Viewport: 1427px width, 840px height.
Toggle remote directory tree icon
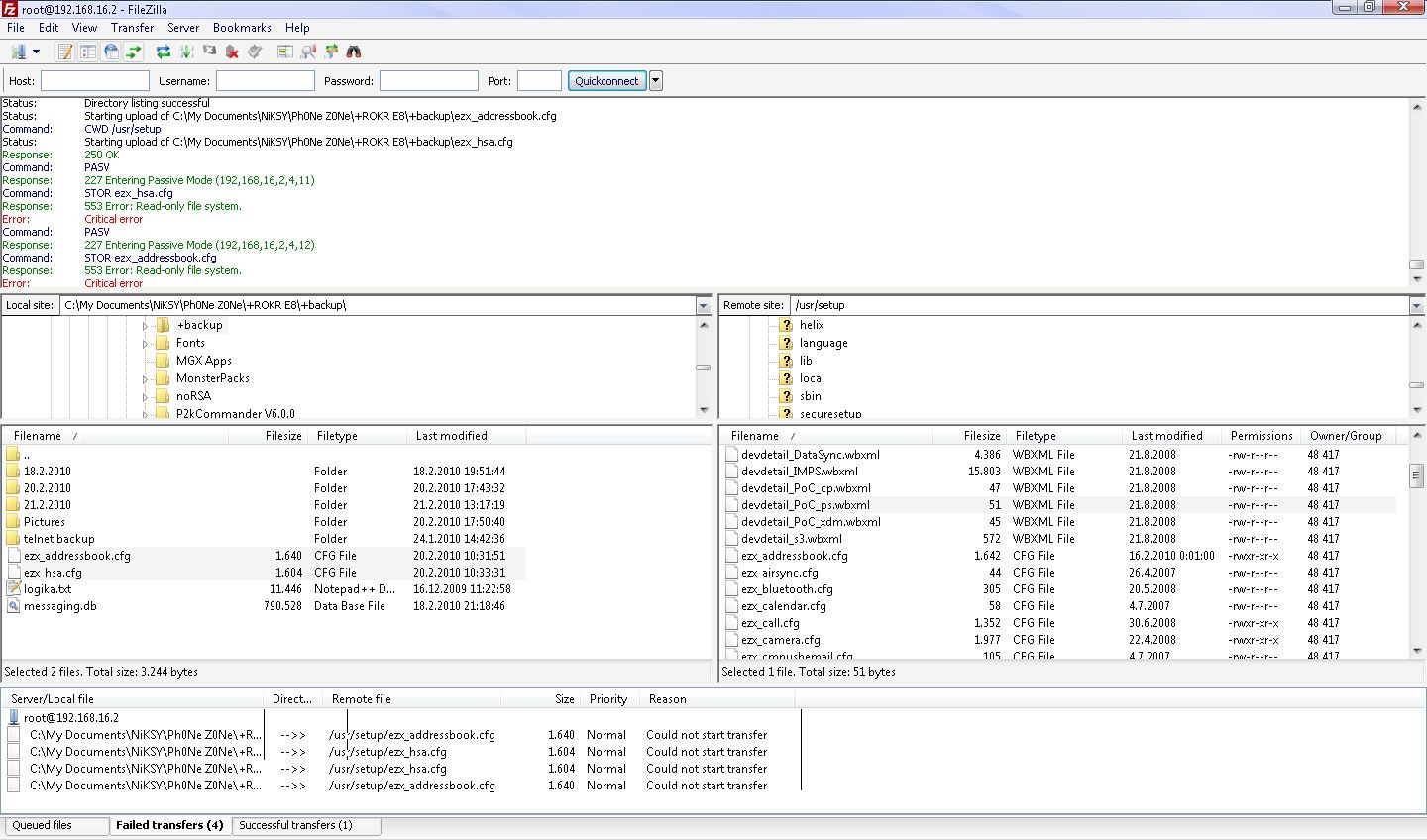click(111, 52)
